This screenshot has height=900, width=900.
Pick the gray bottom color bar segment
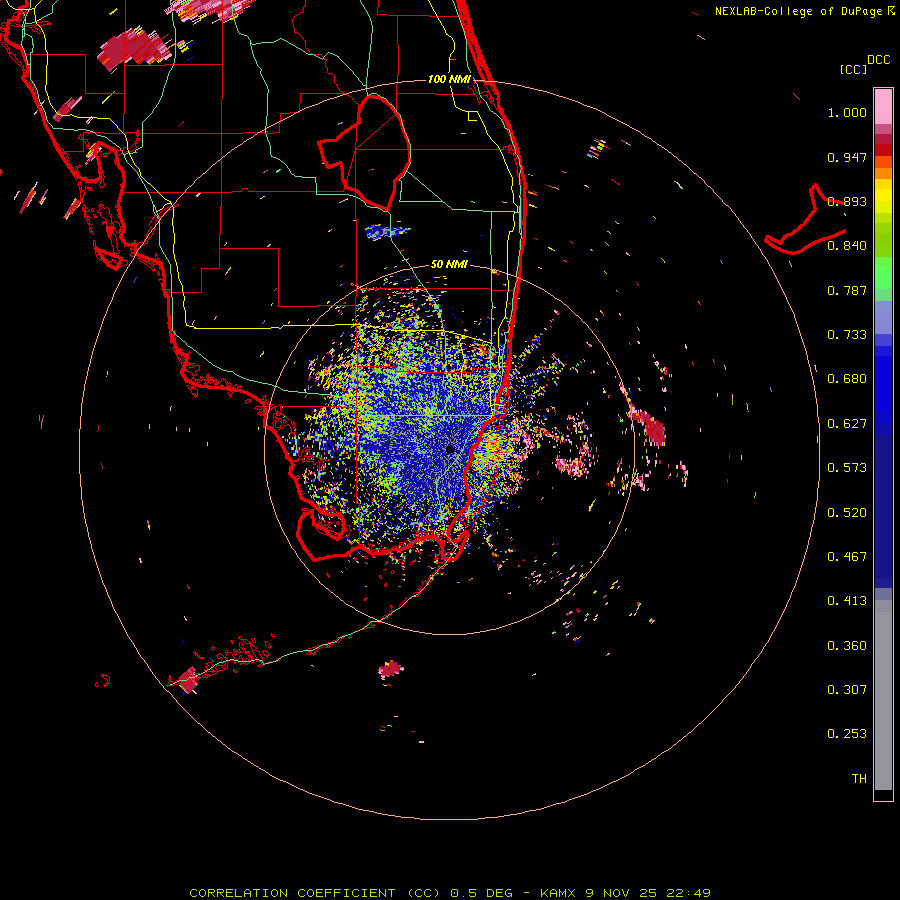click(883, 695)
